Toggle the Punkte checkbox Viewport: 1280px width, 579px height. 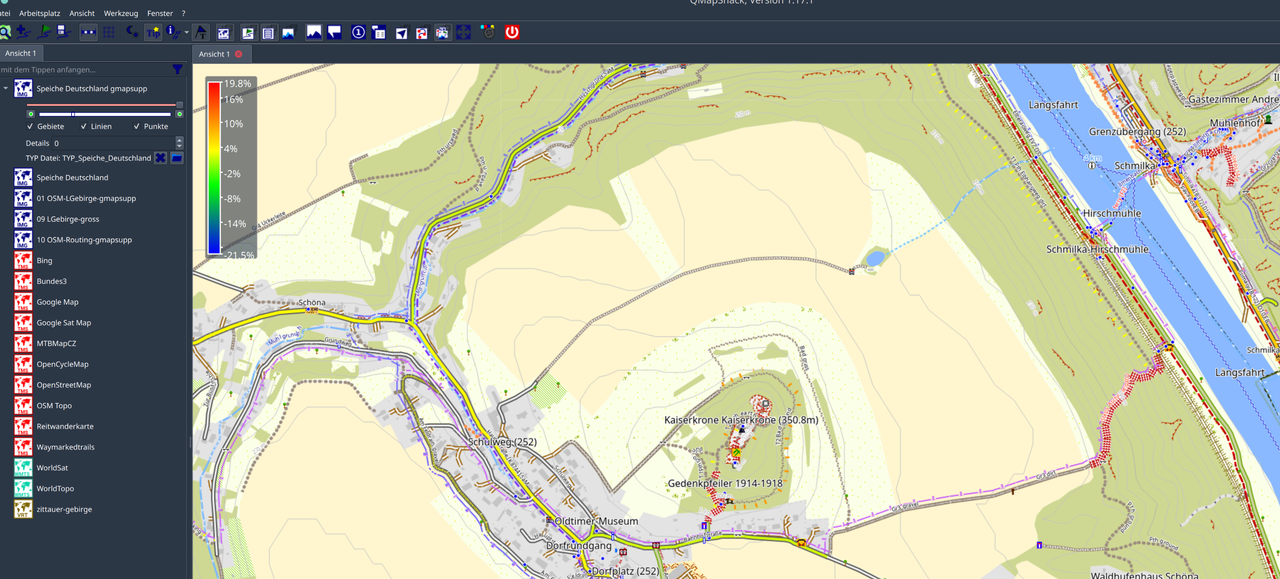[x=150, y=127]
